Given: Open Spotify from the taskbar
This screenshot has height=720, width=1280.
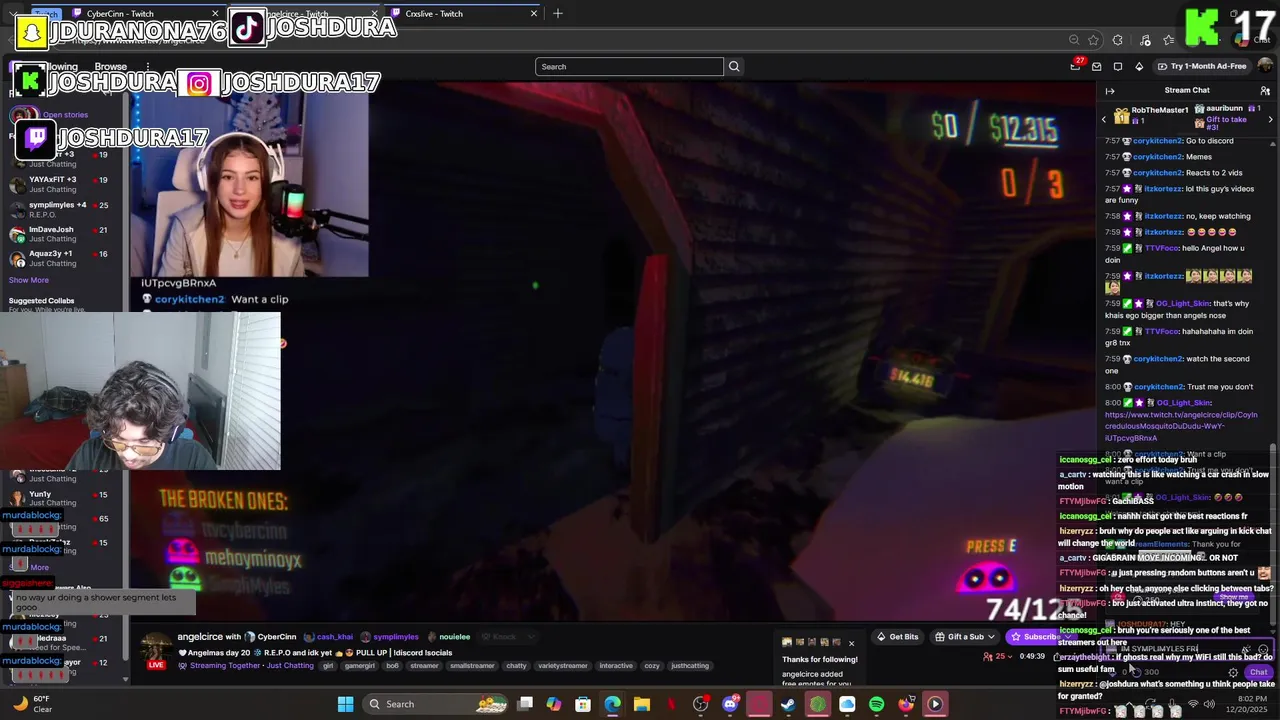Looking at the screenshot, I should point(877,704).
